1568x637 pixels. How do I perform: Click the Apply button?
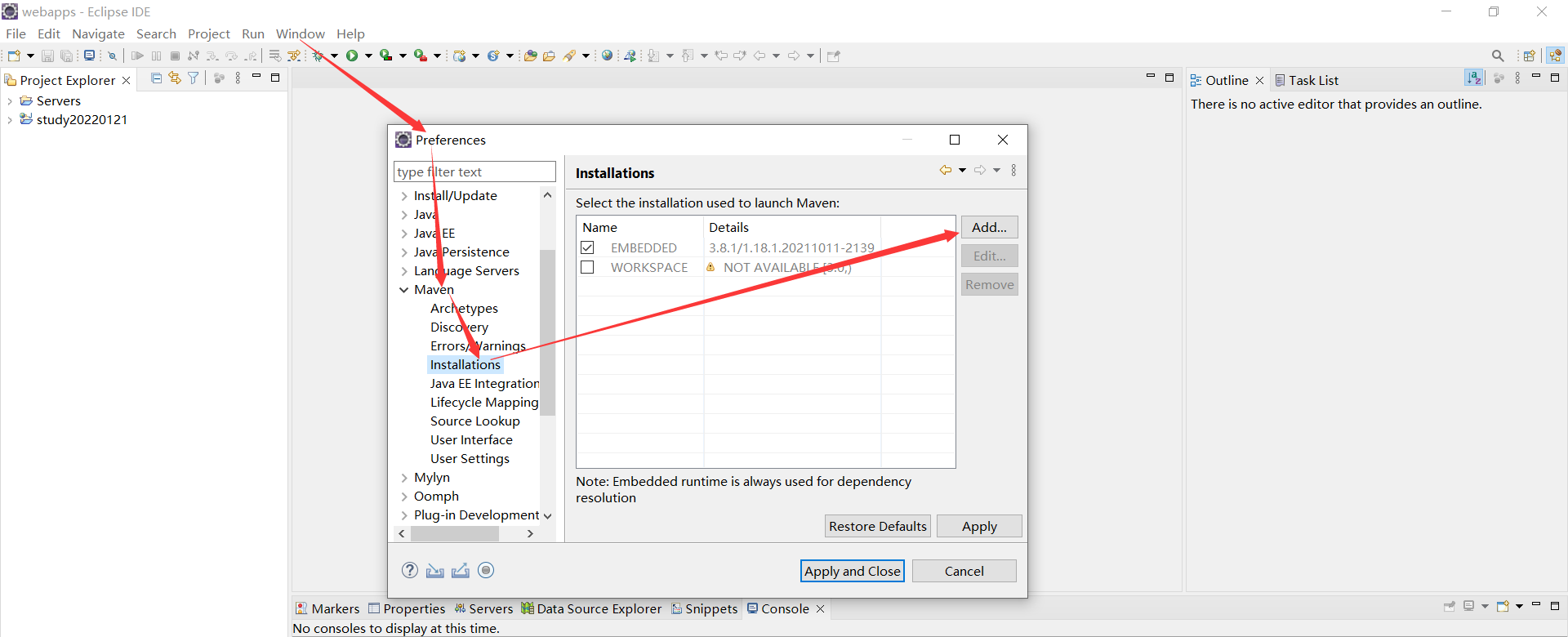click(979, 526)
